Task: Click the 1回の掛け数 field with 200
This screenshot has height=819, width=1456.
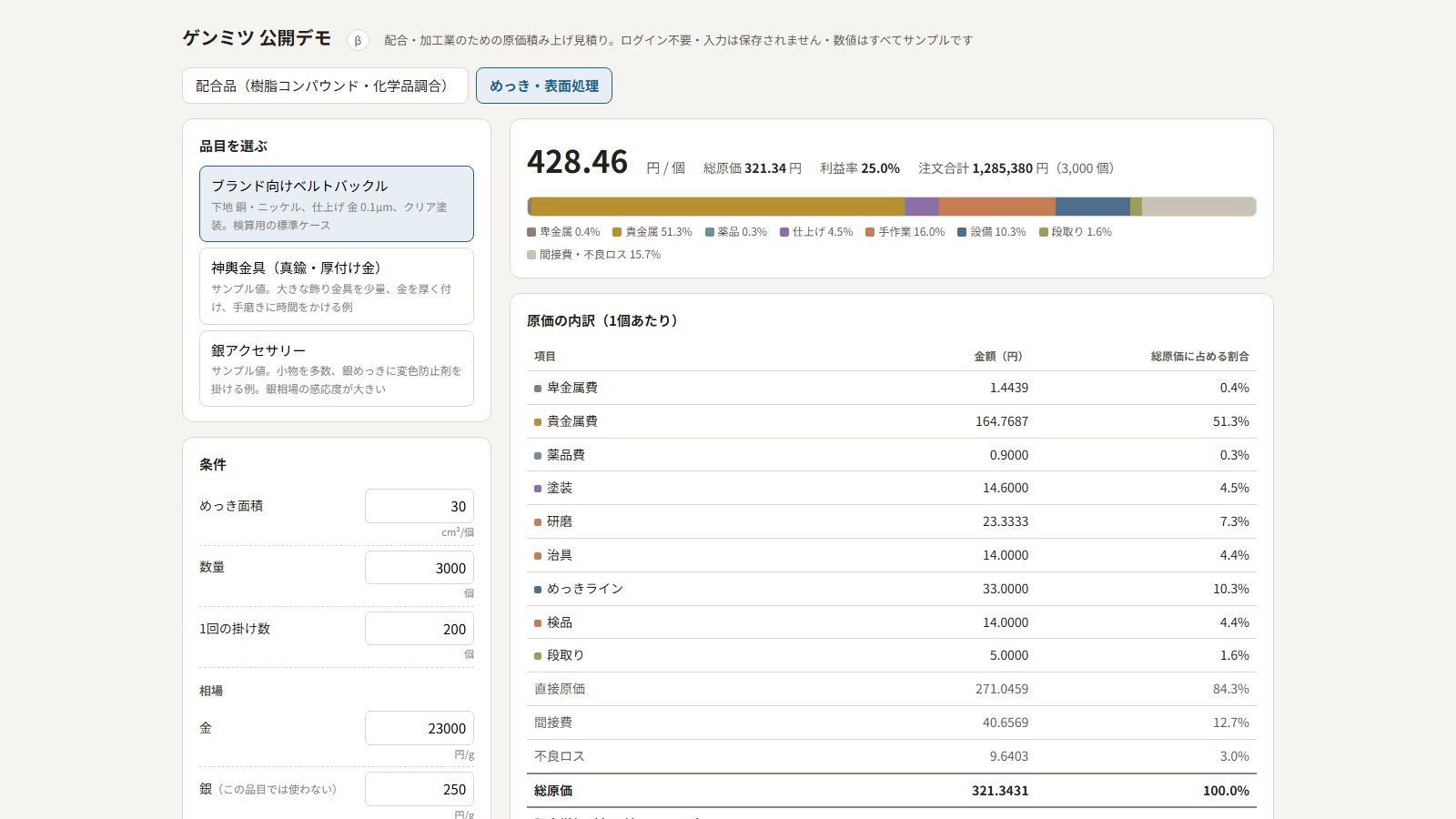Action: tap(420, 629)
